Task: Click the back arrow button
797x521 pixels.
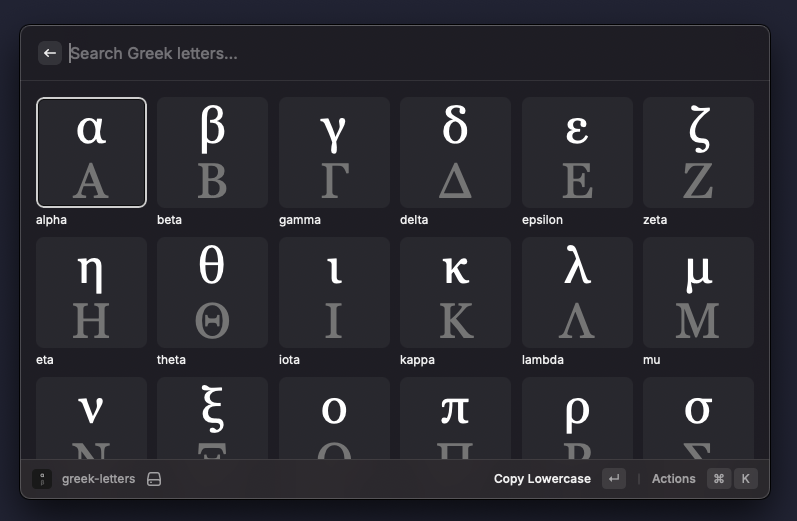Action: (50, 53)
